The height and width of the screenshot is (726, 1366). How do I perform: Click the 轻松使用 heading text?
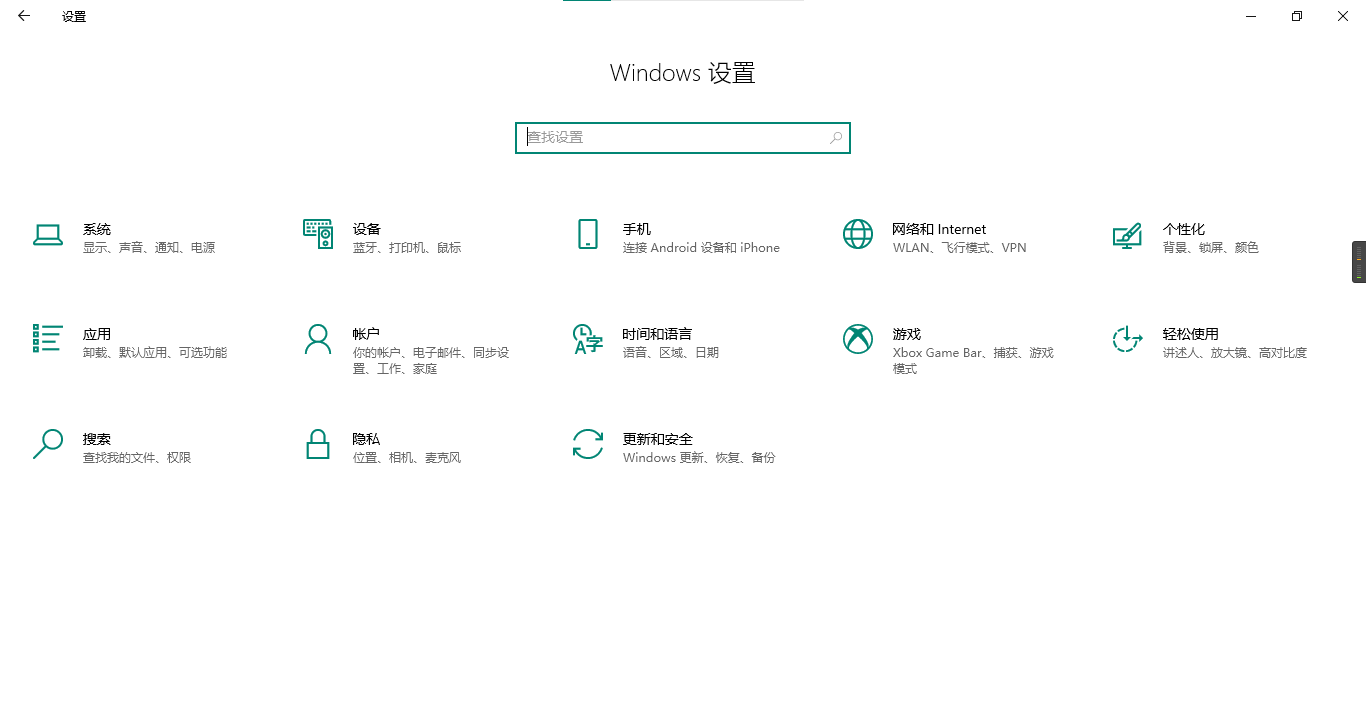[x=1191, y=334]
